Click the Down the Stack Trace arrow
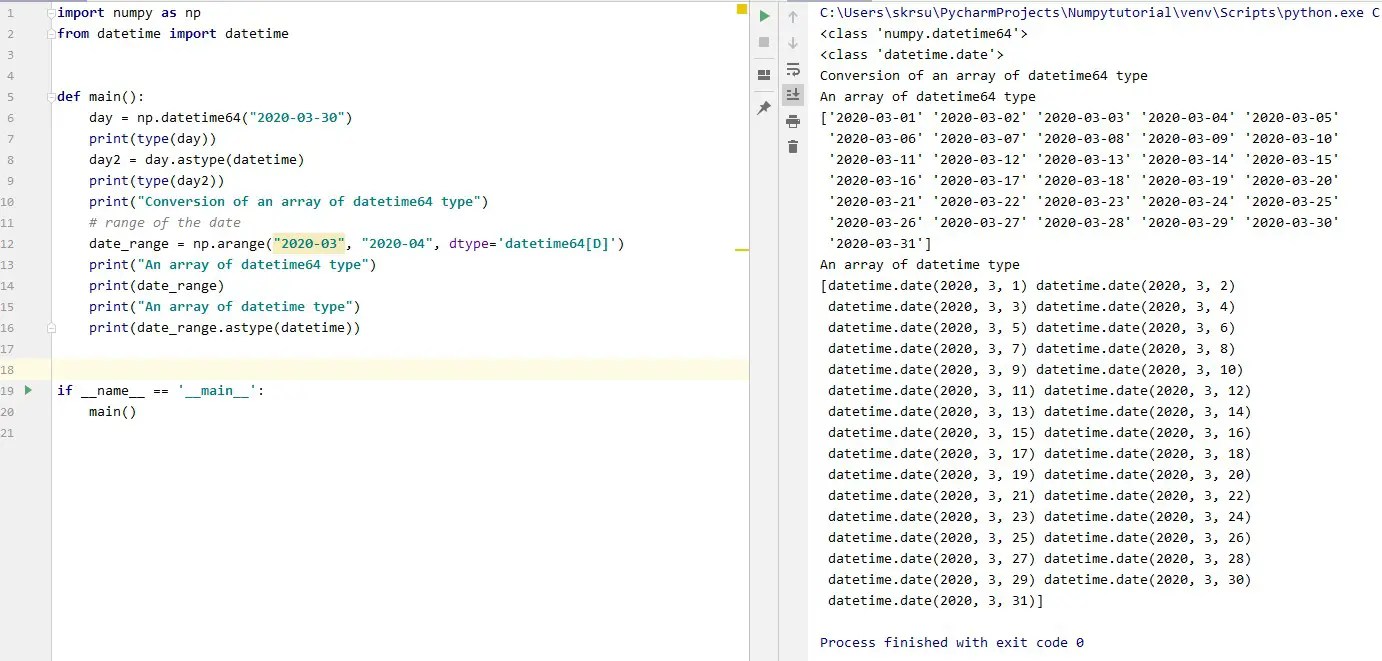This screenshot has width=1382, height=661. coord(793,42)
